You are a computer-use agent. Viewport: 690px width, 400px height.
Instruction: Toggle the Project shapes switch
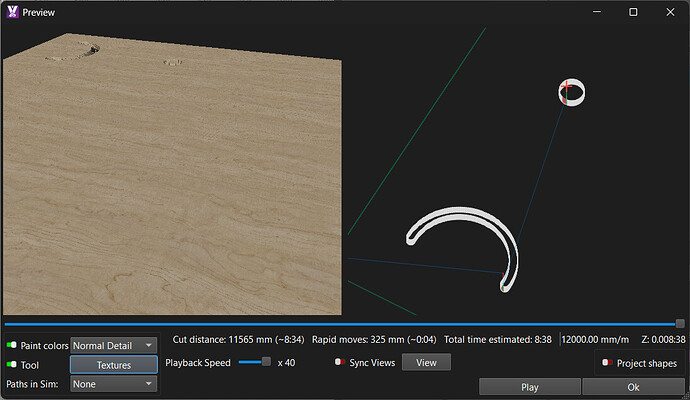[x=607, y=363]
